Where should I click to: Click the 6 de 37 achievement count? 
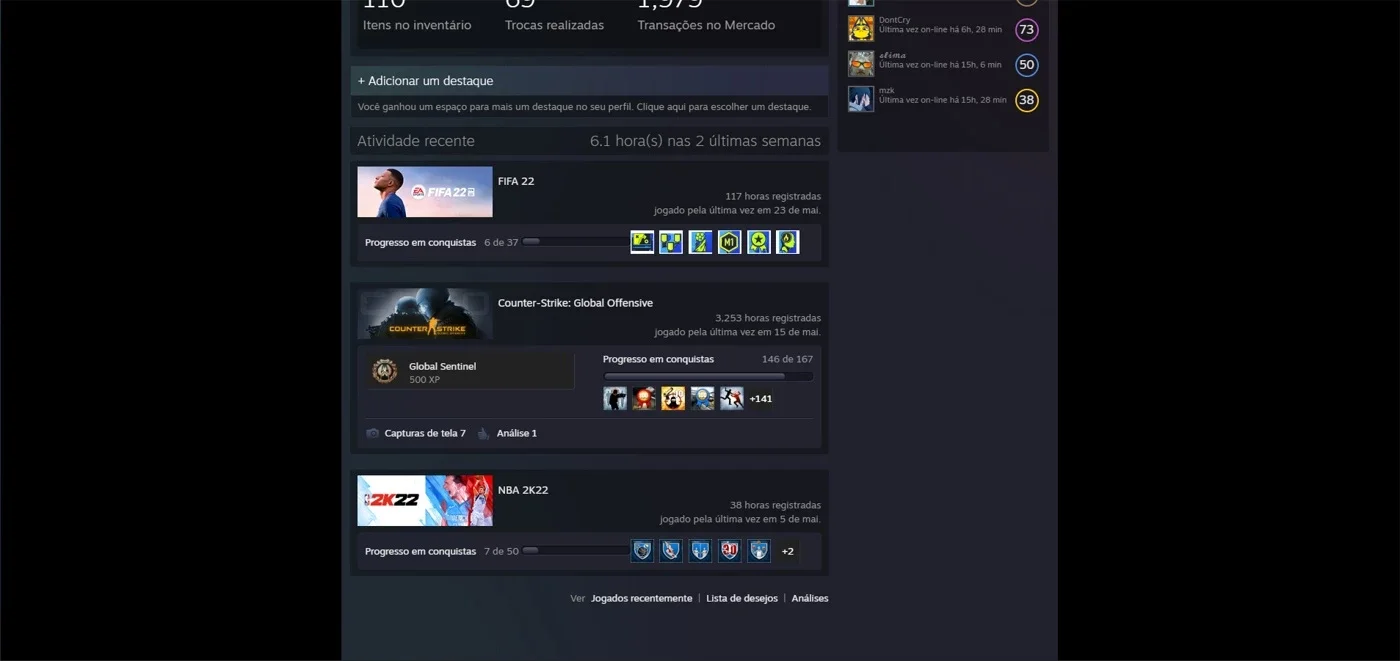pyautogui.click(x=501, y=242)
